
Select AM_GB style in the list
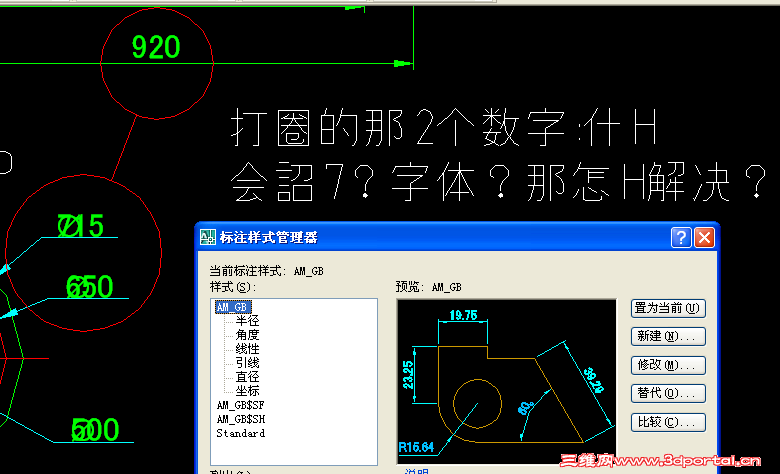coord(233,307)
